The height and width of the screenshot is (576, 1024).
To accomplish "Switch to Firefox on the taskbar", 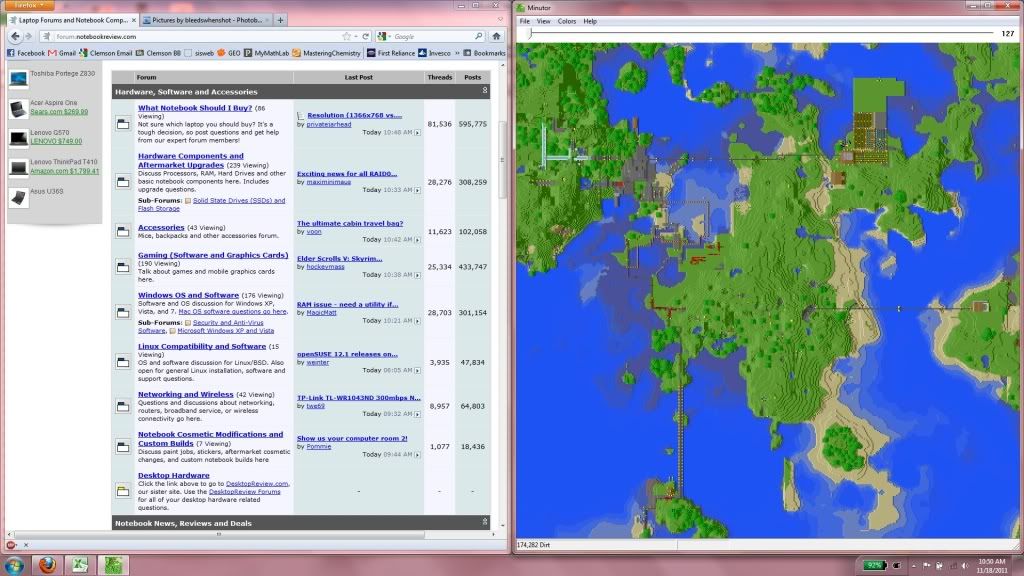I will point(47,565).
